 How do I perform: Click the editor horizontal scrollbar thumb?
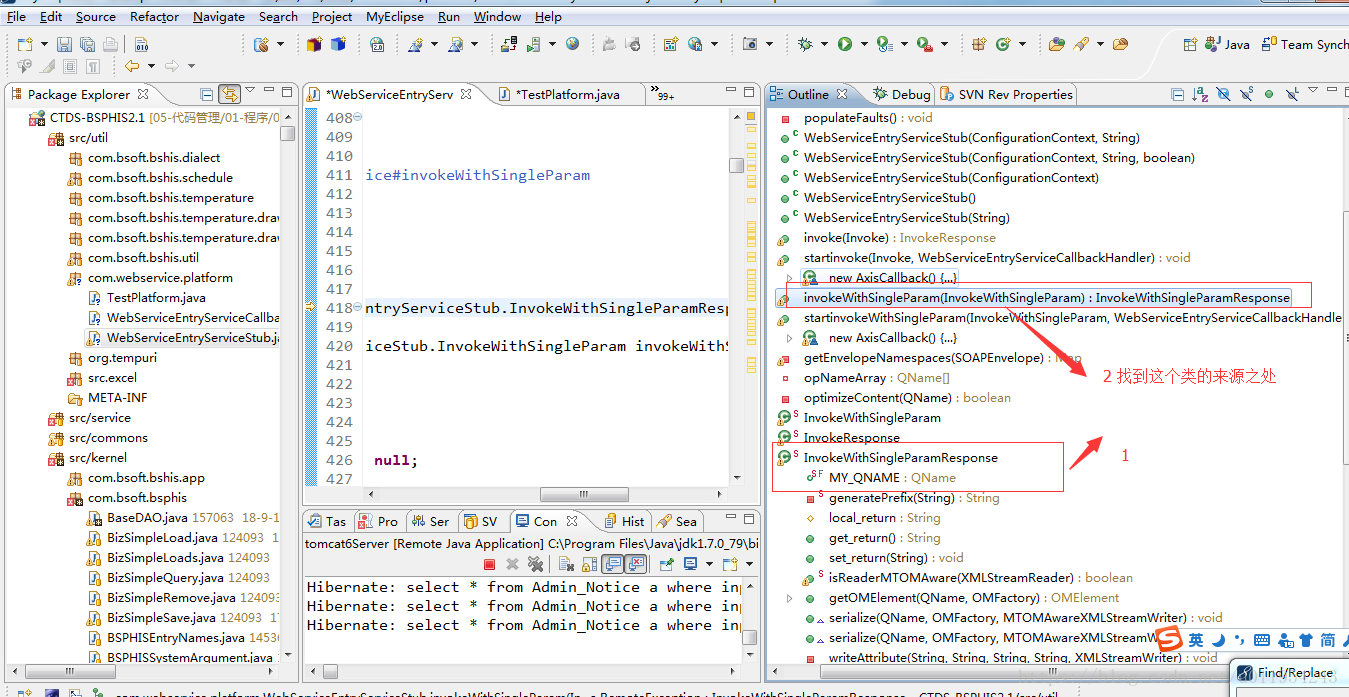[584, 494]
